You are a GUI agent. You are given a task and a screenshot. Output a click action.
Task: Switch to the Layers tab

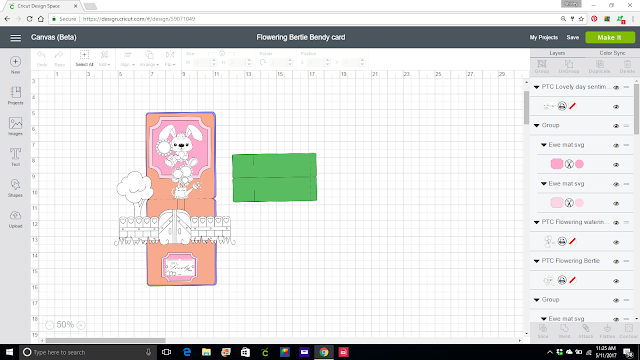tap(557, 53)
